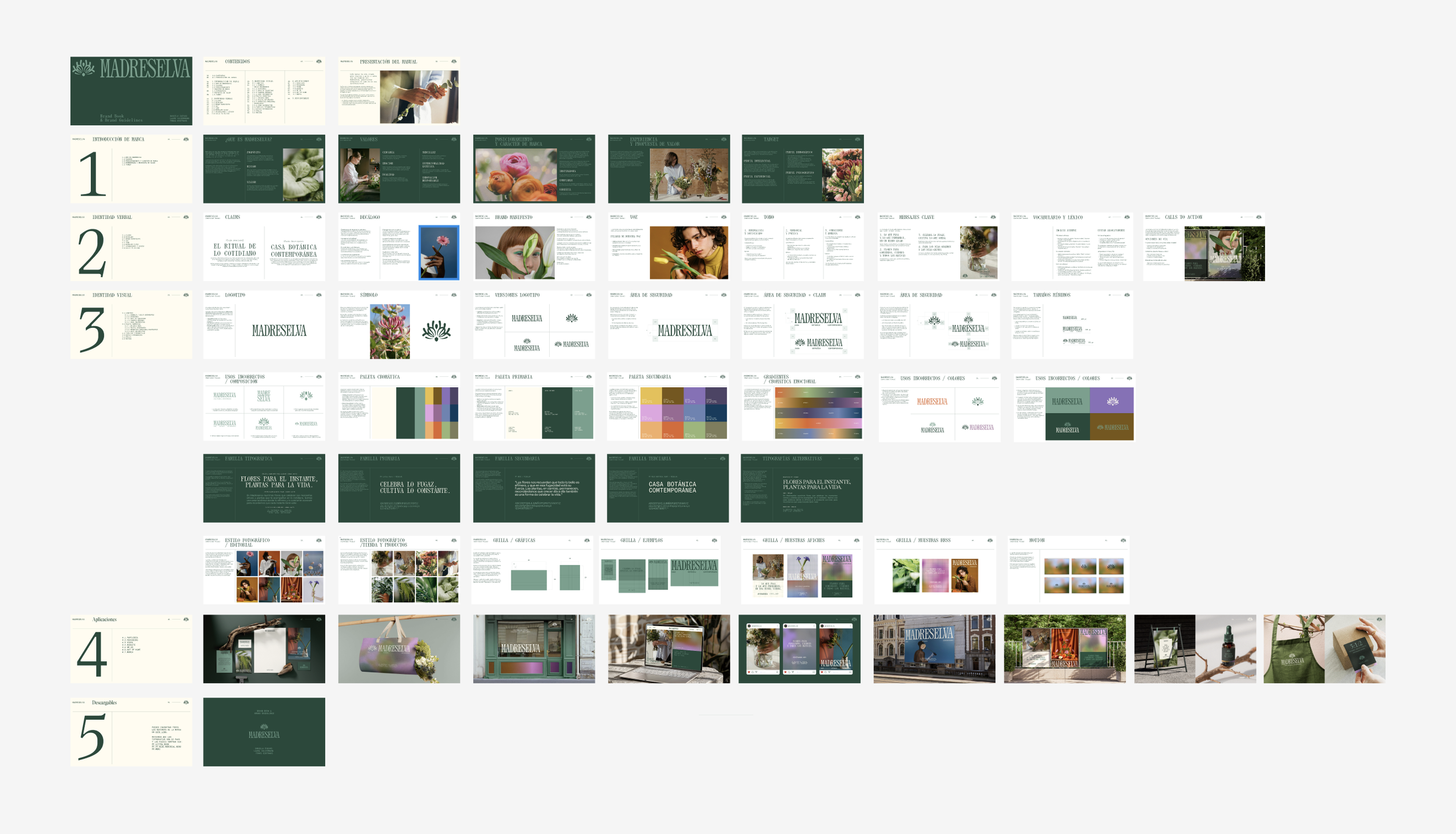Select the Familia Terciaria typography slide

point(667,488)
